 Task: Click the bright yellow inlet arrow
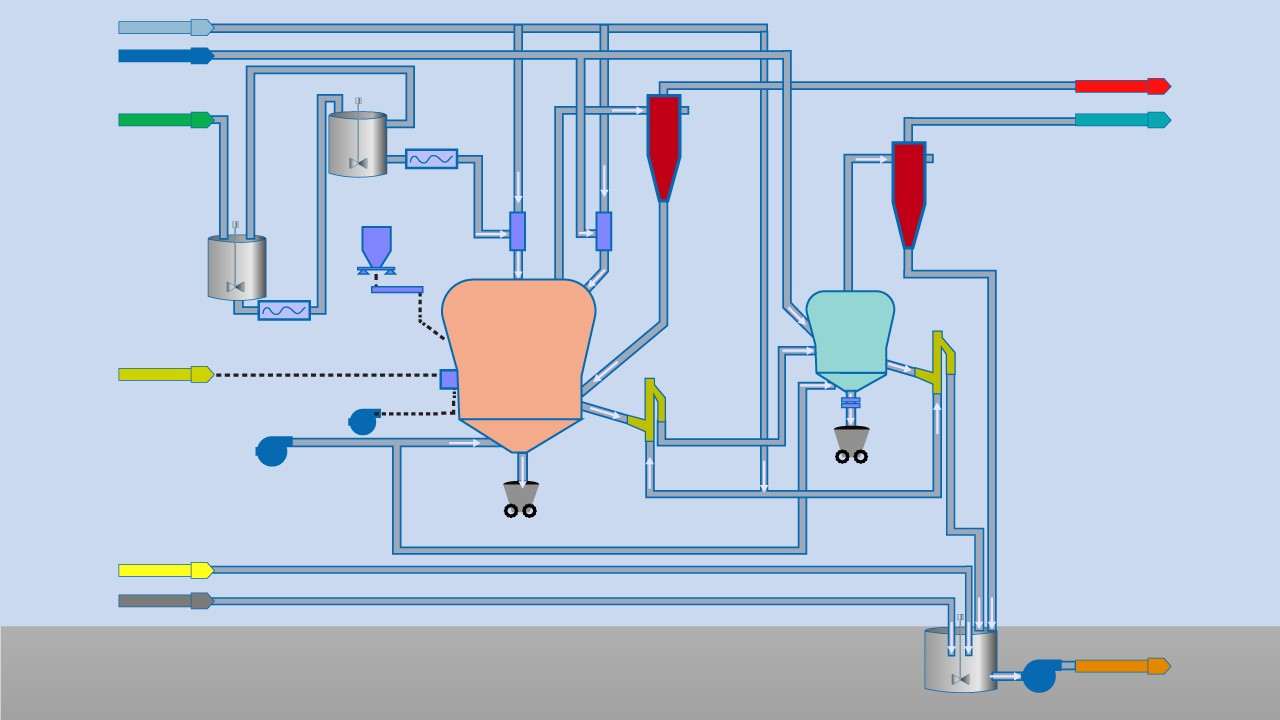[x=165, y=570]
